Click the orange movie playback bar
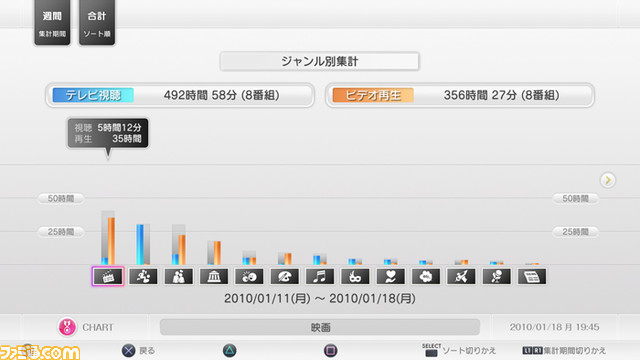Screen dimensions: 640x360 click(111, 241)
